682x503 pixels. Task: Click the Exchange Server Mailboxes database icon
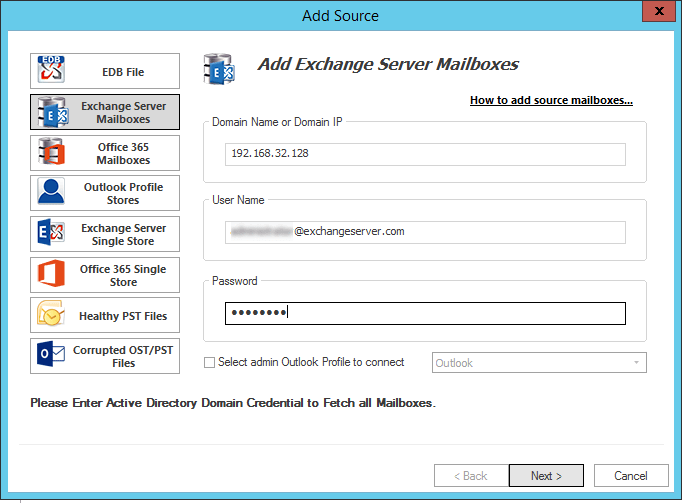(53, 112)
